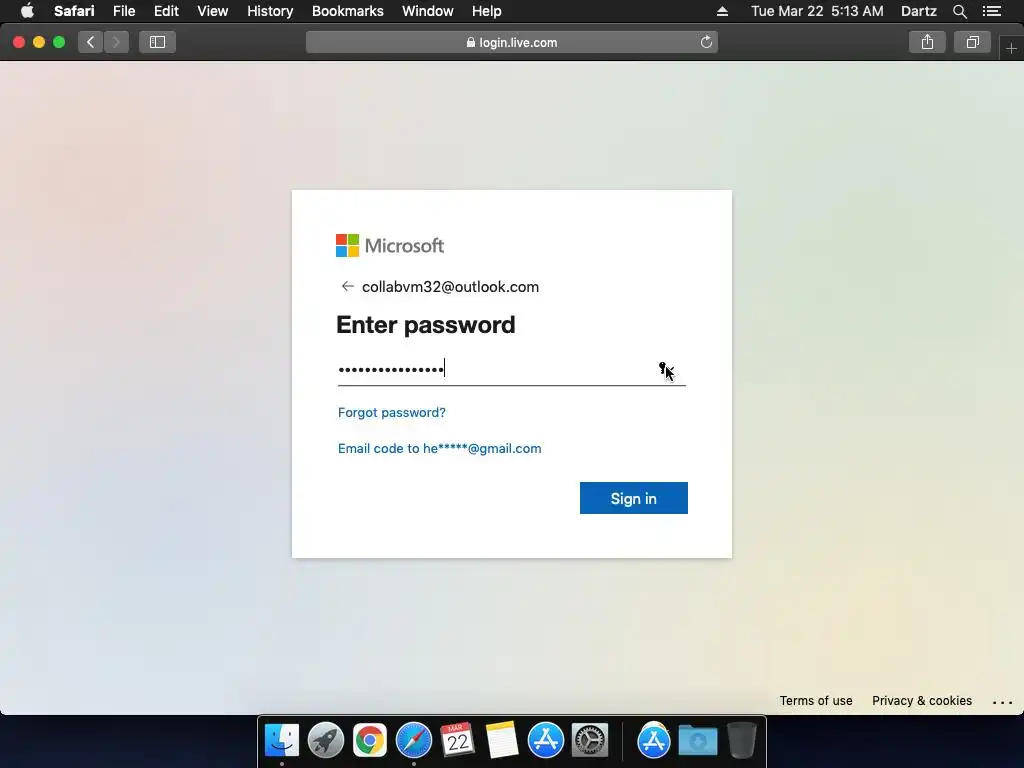The width and height of the screenshot is (1024, 768).
Task: Toggle the Safari sidebar button
Action: 157,42
